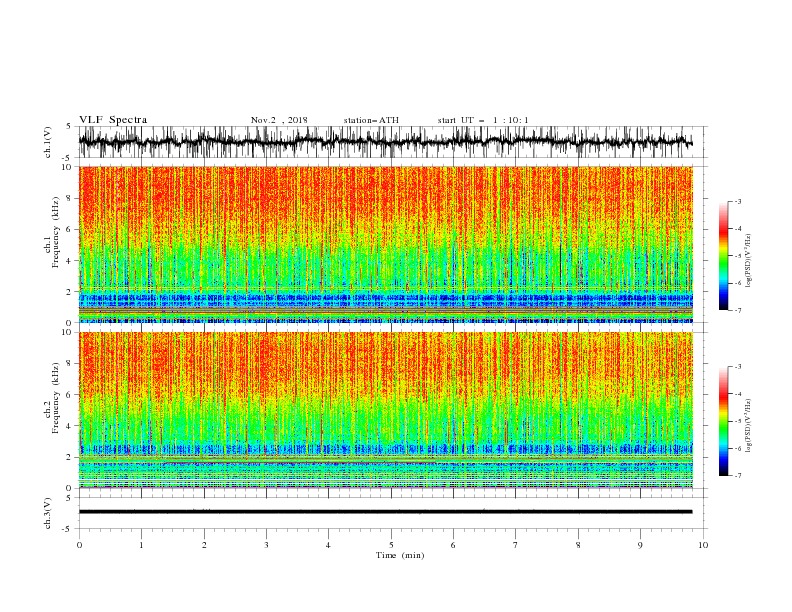This screenshot has height=612, width=792.
Task: Click the "station=ATH" label
Action: tap(371, 120)
